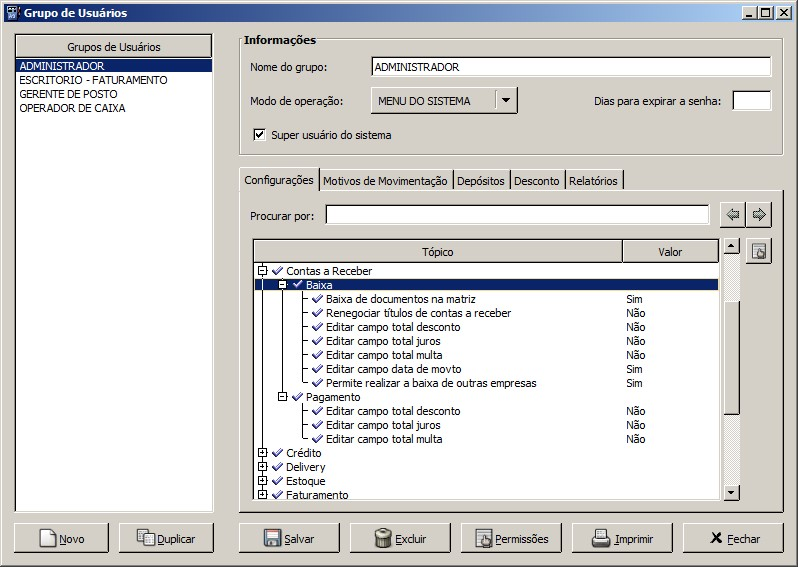The height and width of the screenshot is (567, 798).
Task: Collapse the Baixa tree node
Action: [x=282, y=285]
